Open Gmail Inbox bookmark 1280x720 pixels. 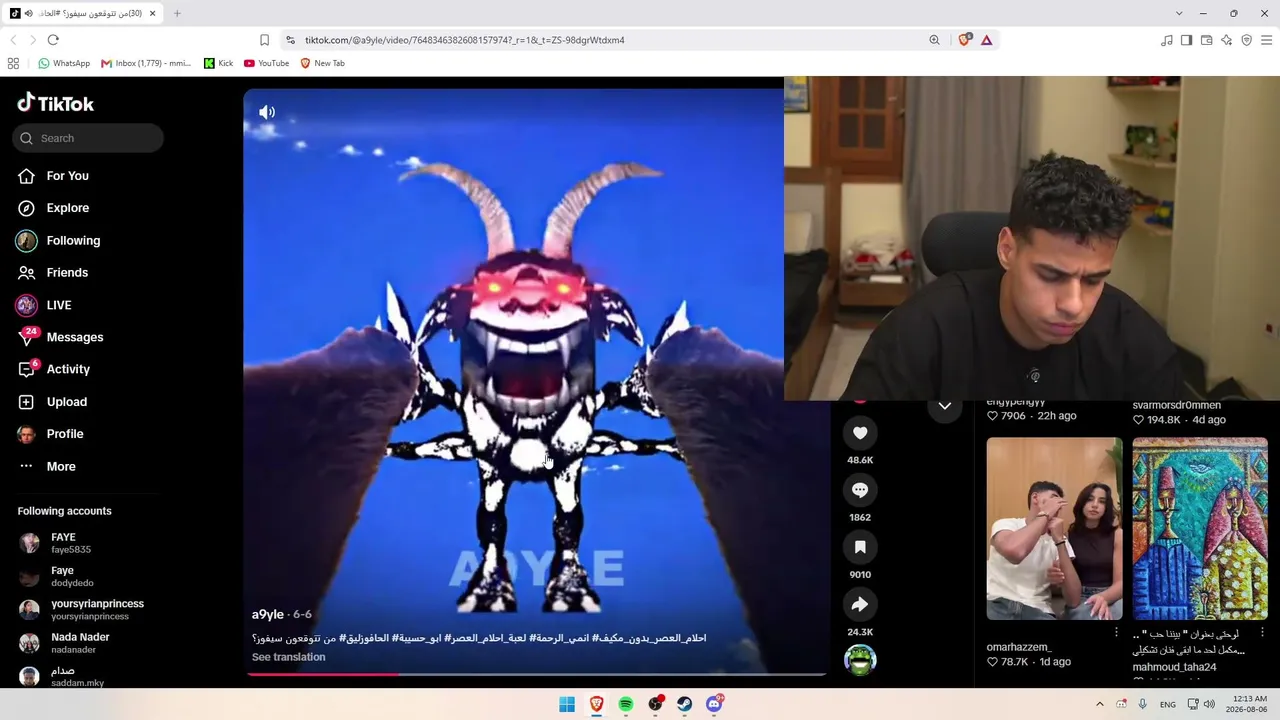tap(146, 63)
